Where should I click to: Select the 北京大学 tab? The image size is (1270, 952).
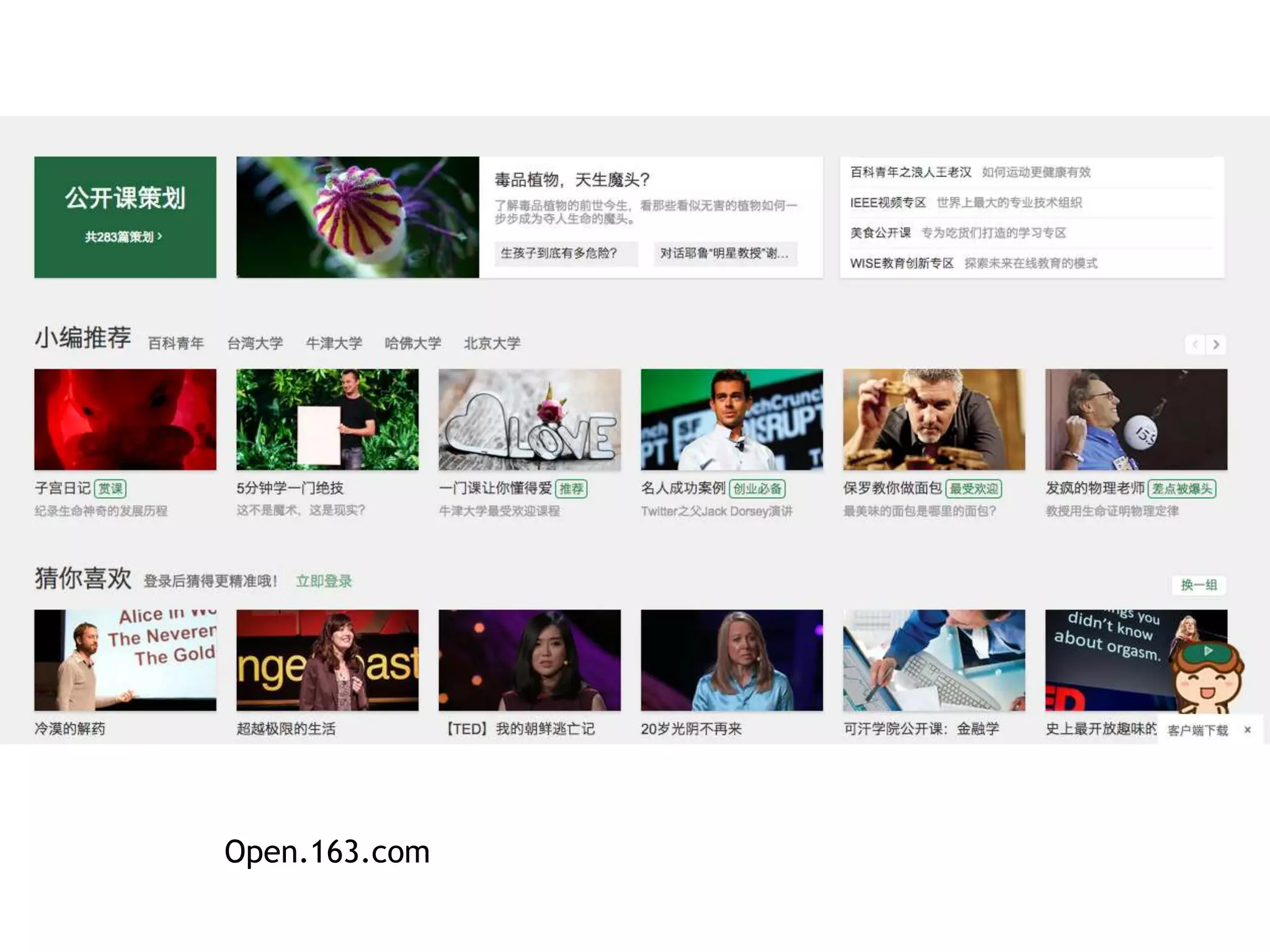(492, 343)
